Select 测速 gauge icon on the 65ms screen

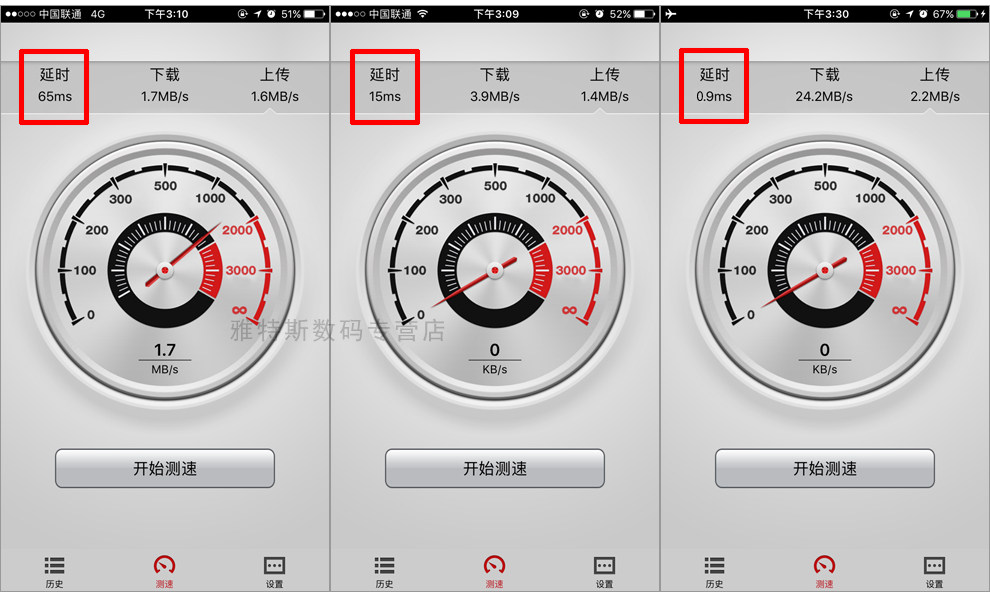tap(164, 572)
